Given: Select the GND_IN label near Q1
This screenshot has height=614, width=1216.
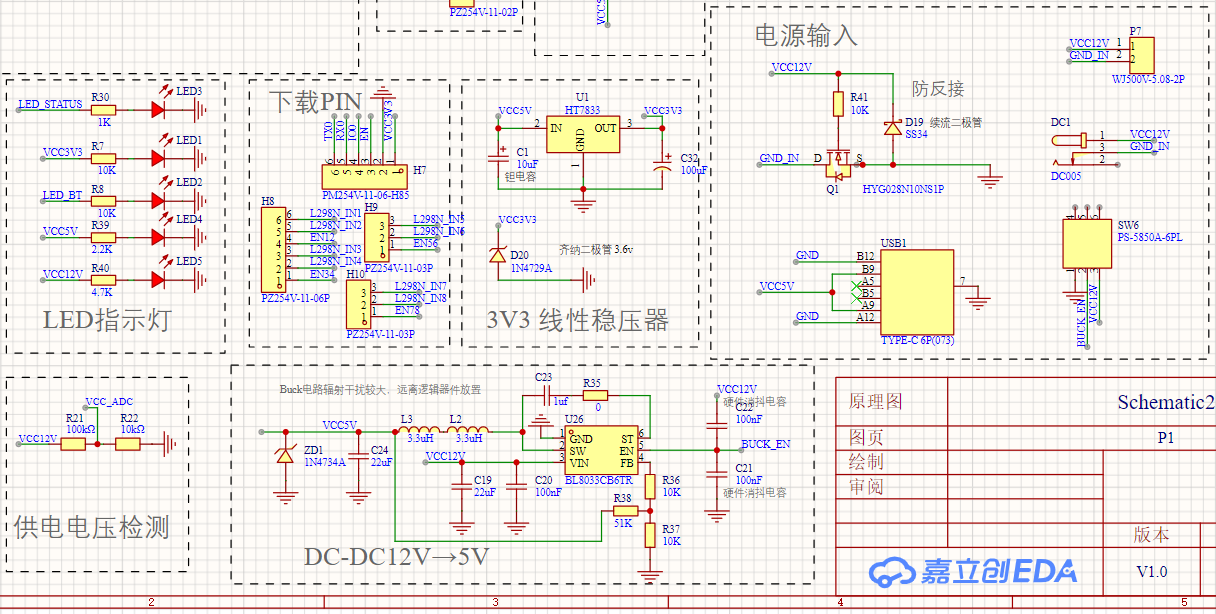Looking at the screenshot, I should point(779,158).
